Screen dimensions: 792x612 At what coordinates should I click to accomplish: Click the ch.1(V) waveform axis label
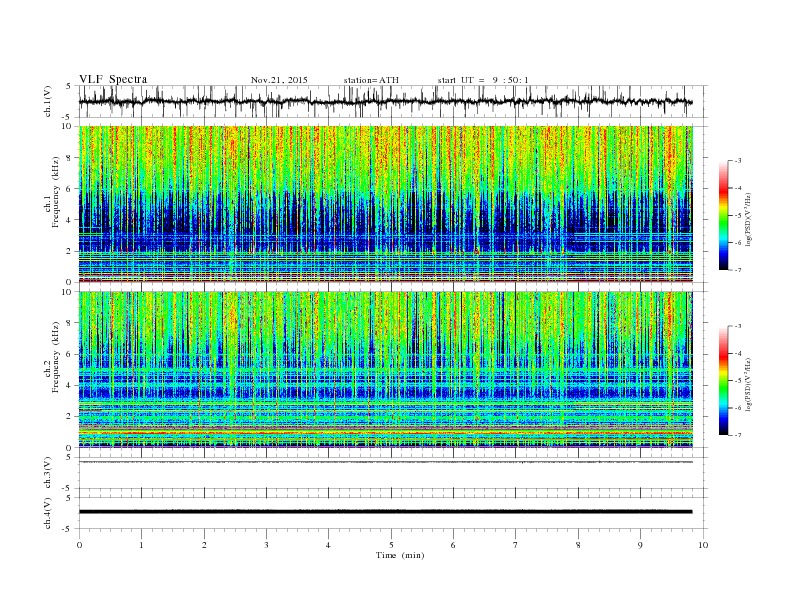point(48,101)
